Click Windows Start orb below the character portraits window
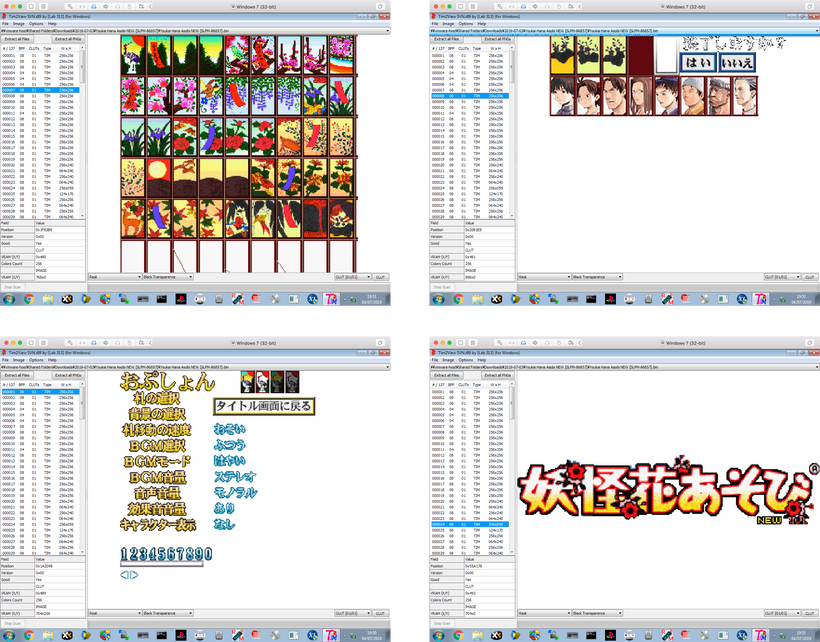The width and height of the screenshot is (820, 642). coord(440,298)
